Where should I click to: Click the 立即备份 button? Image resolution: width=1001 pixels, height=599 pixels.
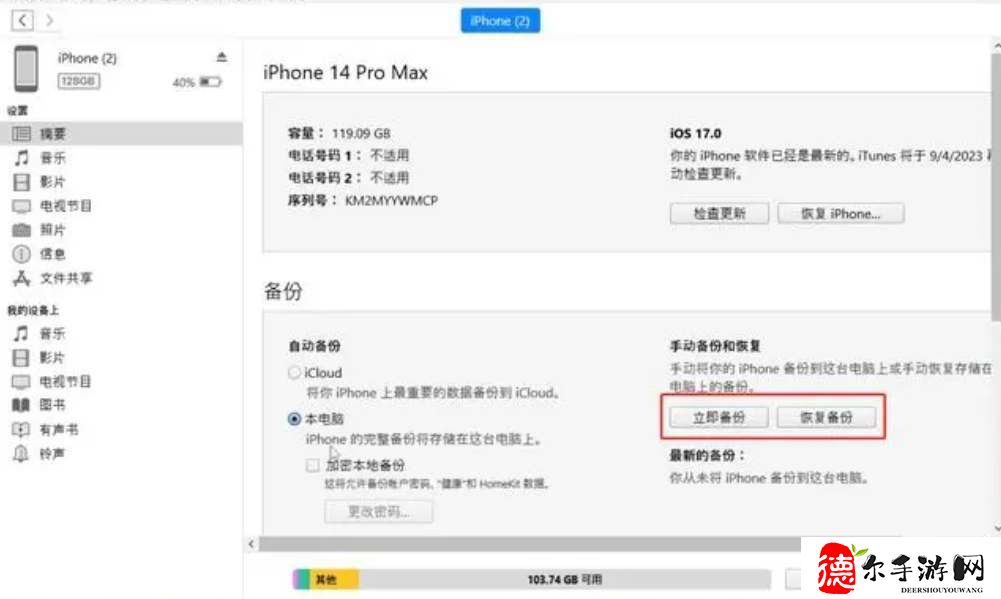point(719,418)
